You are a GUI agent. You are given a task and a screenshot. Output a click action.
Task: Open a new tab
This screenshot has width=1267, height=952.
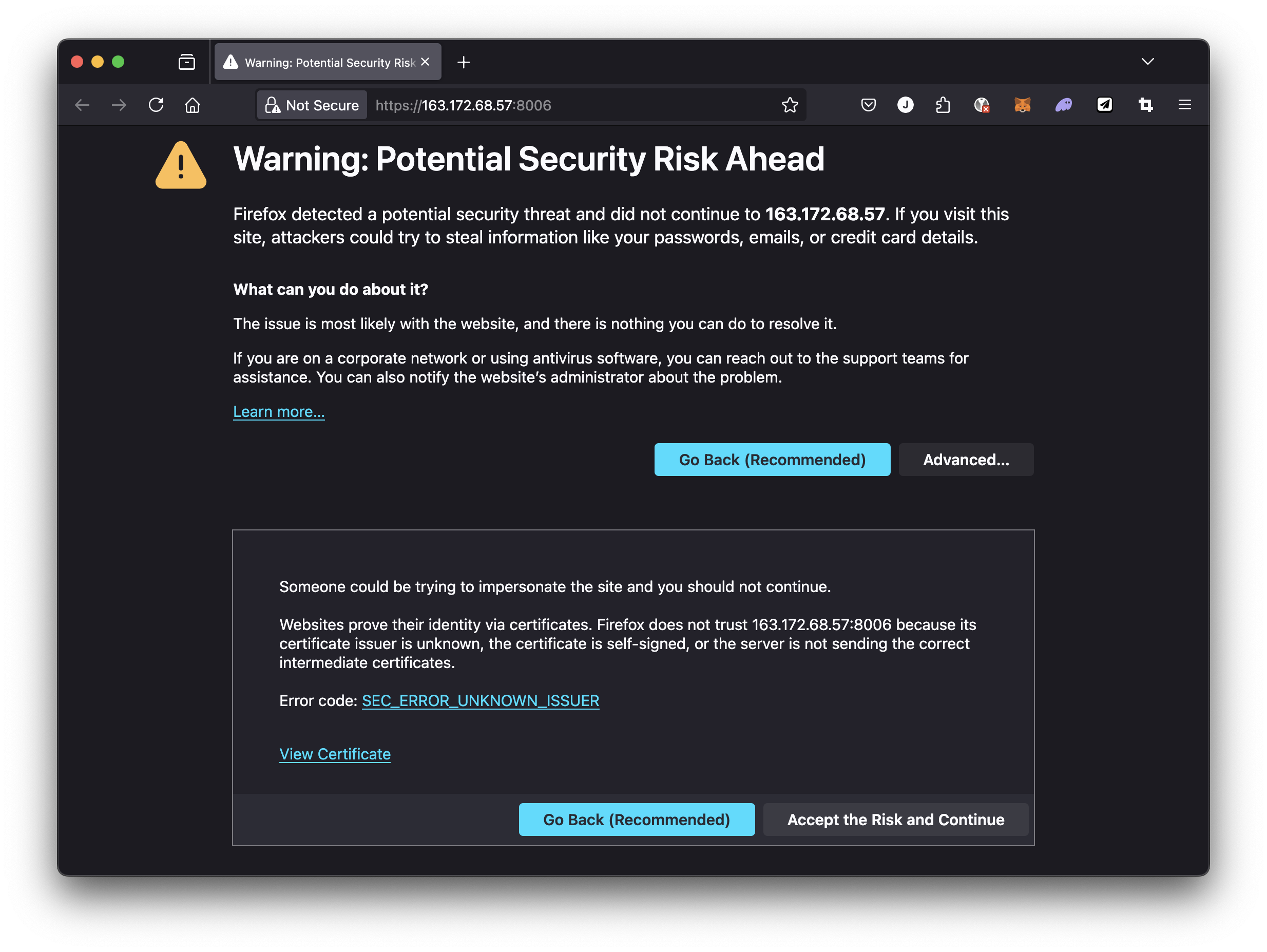[x=464, y=62]
